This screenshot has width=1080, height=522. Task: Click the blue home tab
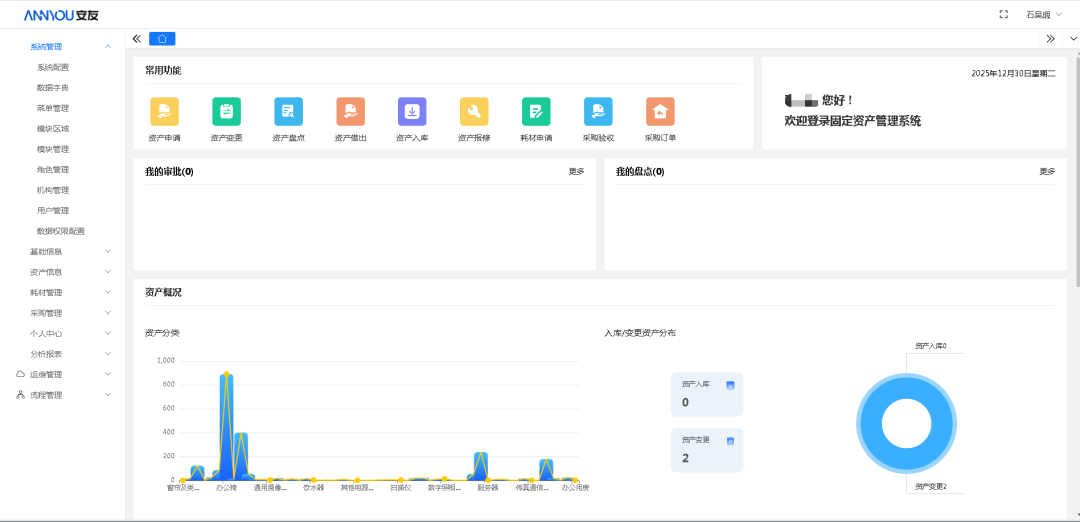click(x=163, y=38)
